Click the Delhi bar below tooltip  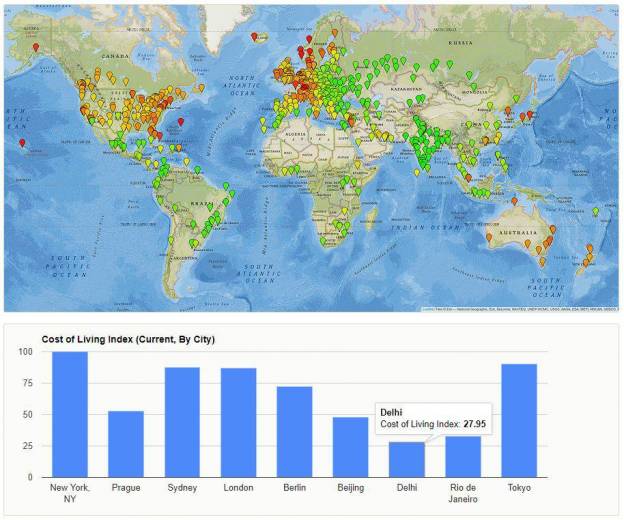click(406, 459)
